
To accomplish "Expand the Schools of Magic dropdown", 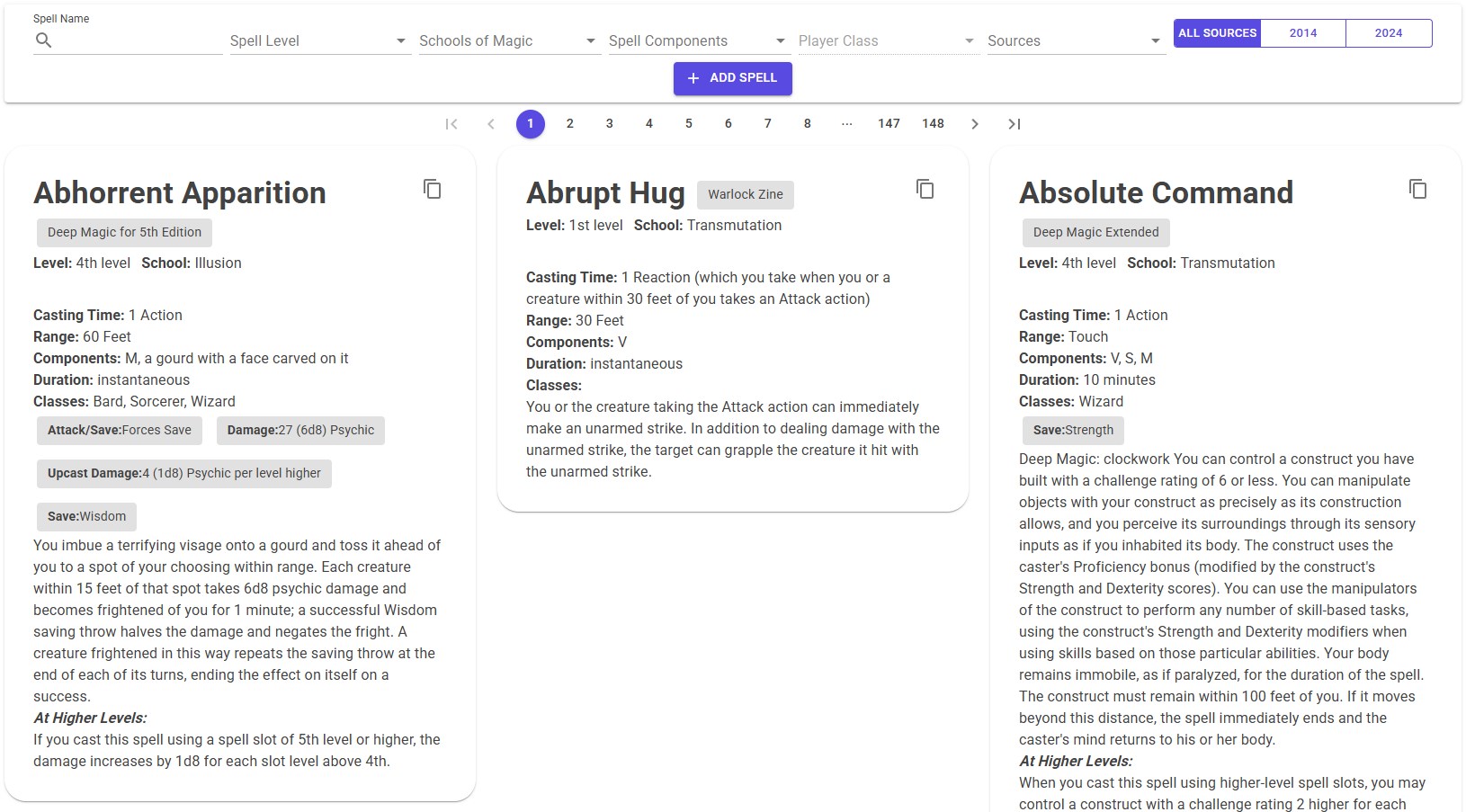I will coord(508,41).
